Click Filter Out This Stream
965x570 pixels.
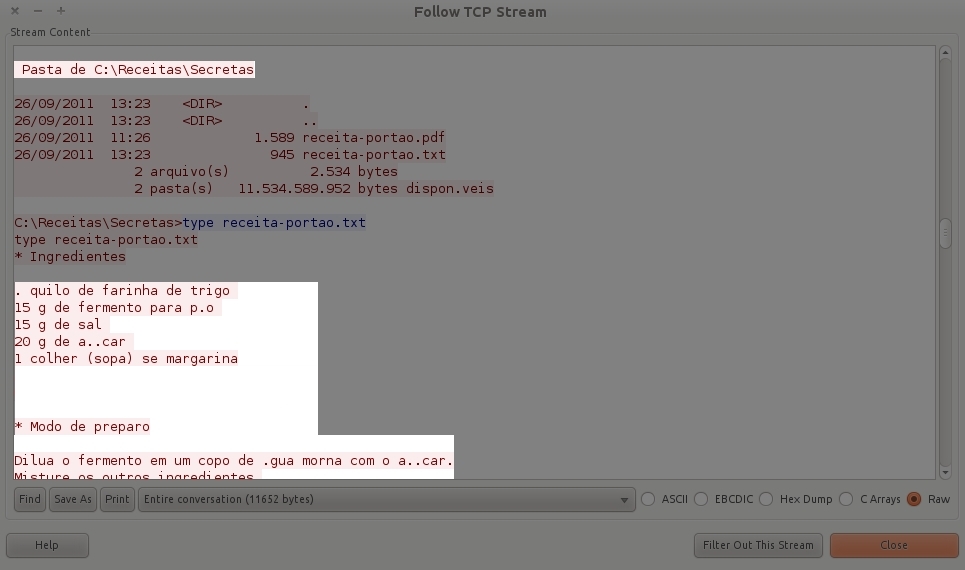point(758,545)
